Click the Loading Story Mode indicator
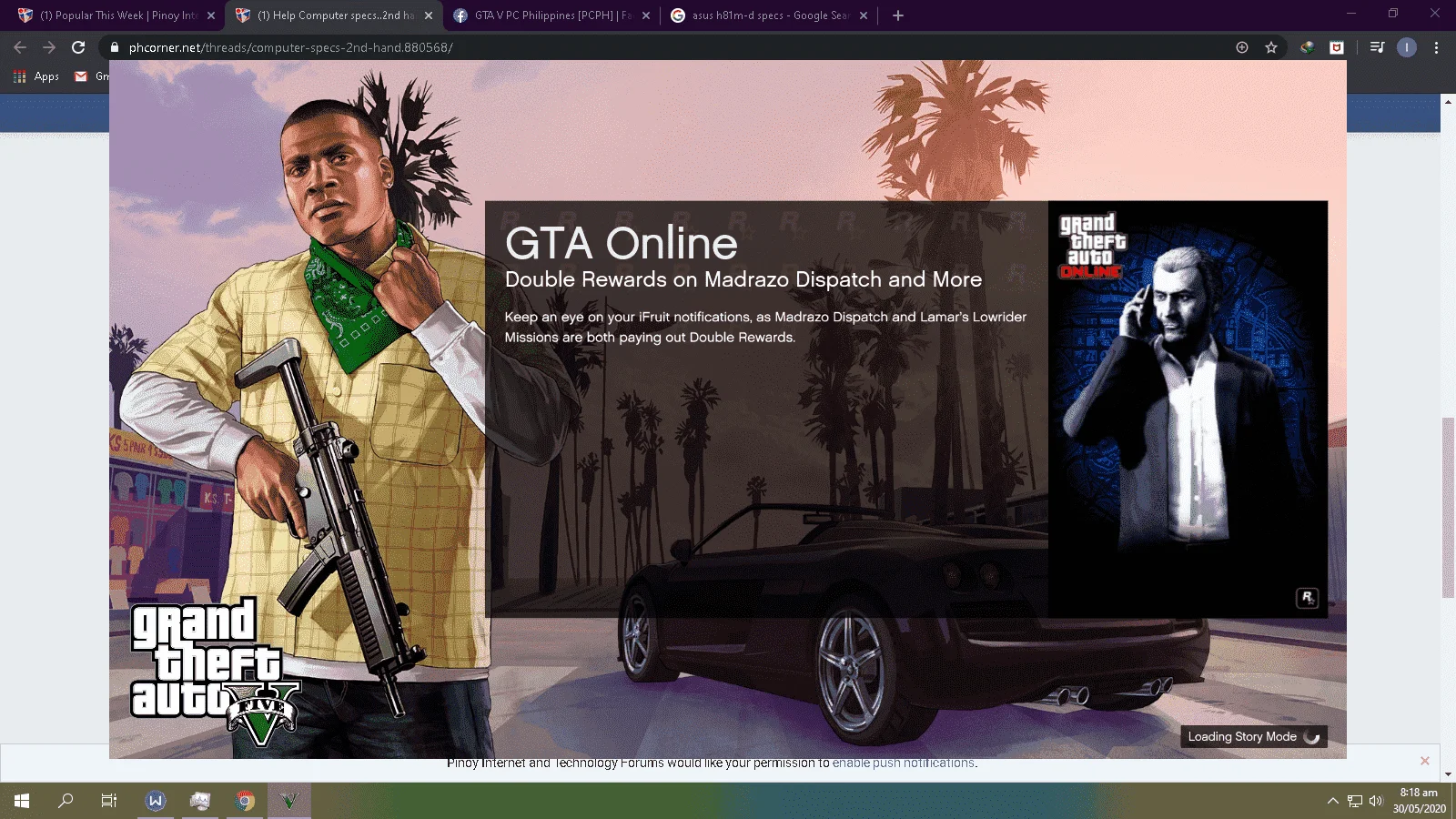Image resolution: width=1456 pixels, height=819 pixels. point(1254,737)
